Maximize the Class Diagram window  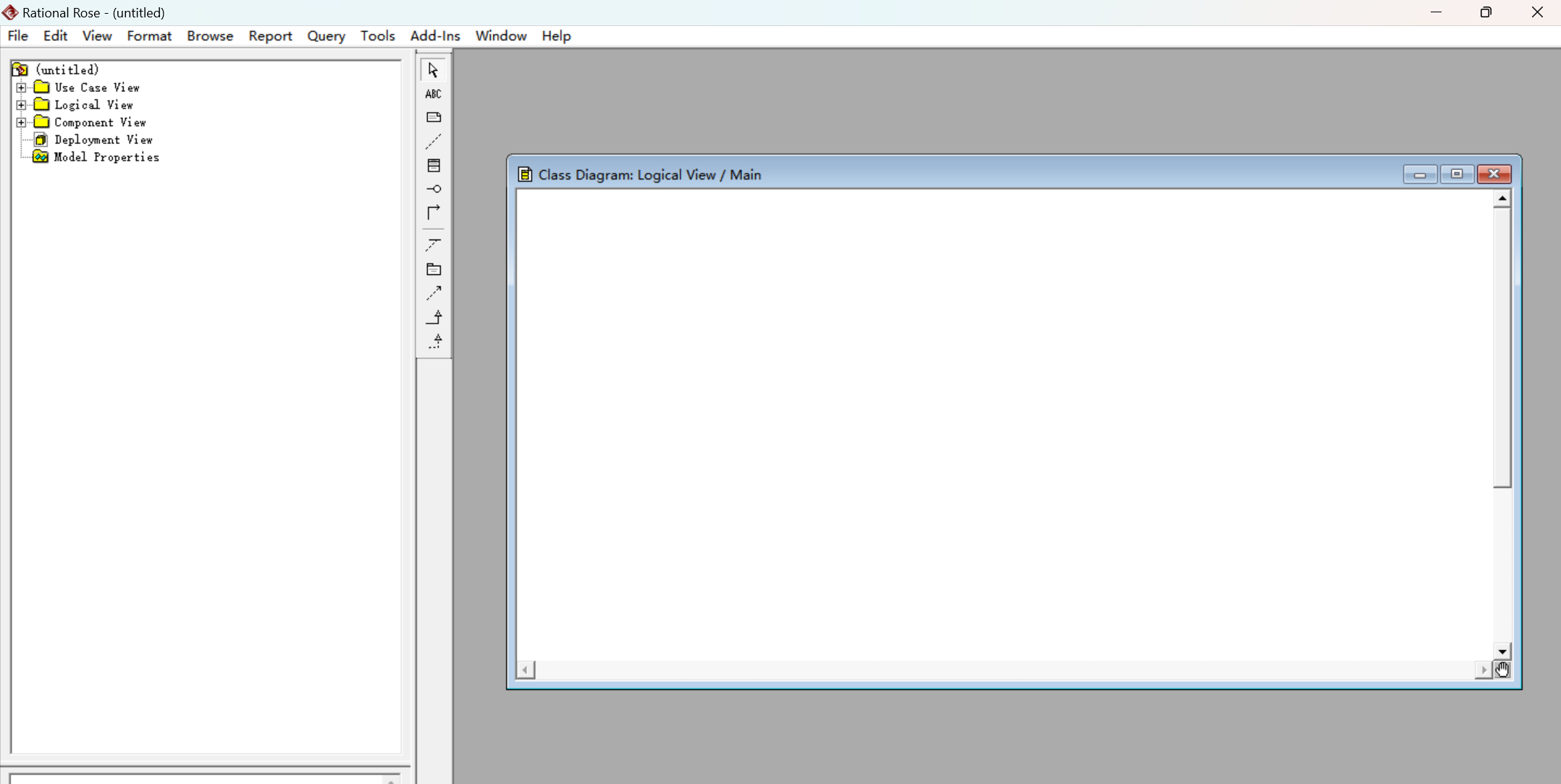1457,174
